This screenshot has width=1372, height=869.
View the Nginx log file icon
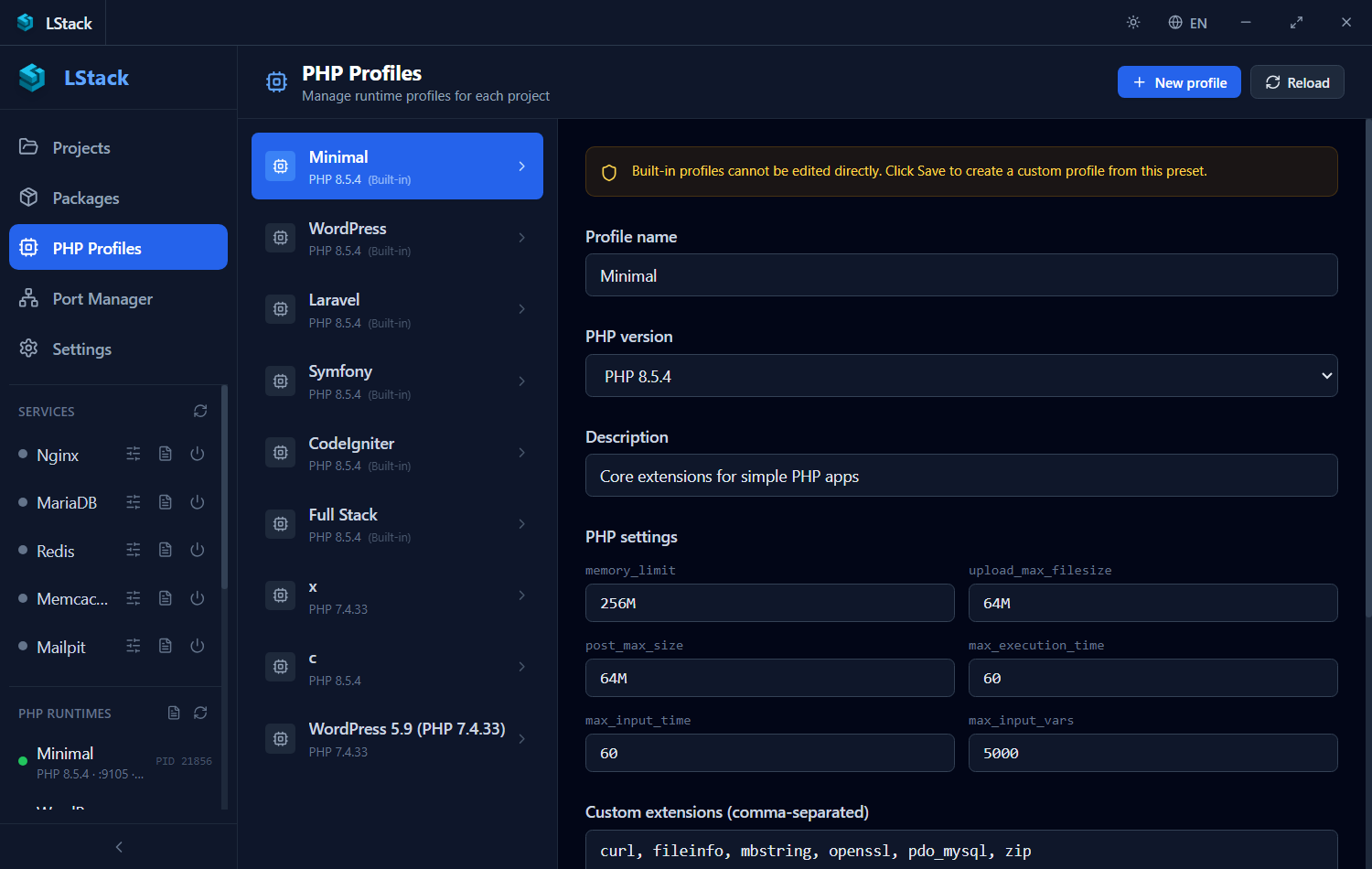[166, 455]
